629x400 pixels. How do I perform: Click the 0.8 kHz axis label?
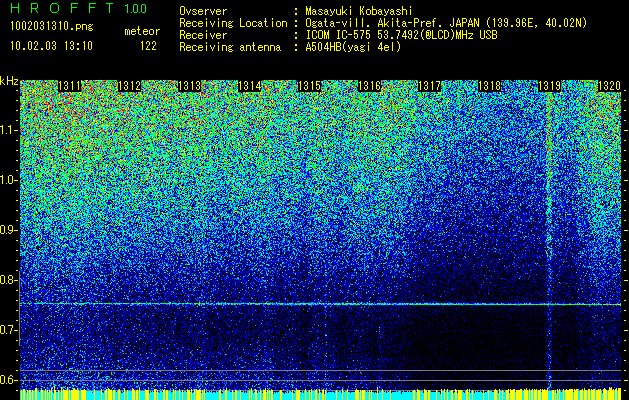(9, 280)
